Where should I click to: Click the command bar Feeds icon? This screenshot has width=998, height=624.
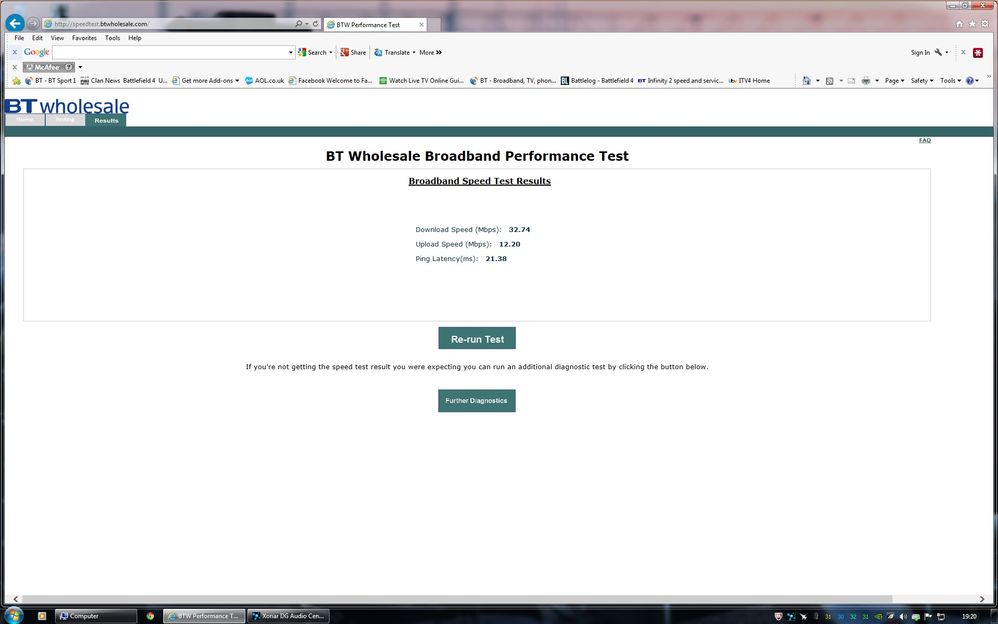click(x=829, y=81)
